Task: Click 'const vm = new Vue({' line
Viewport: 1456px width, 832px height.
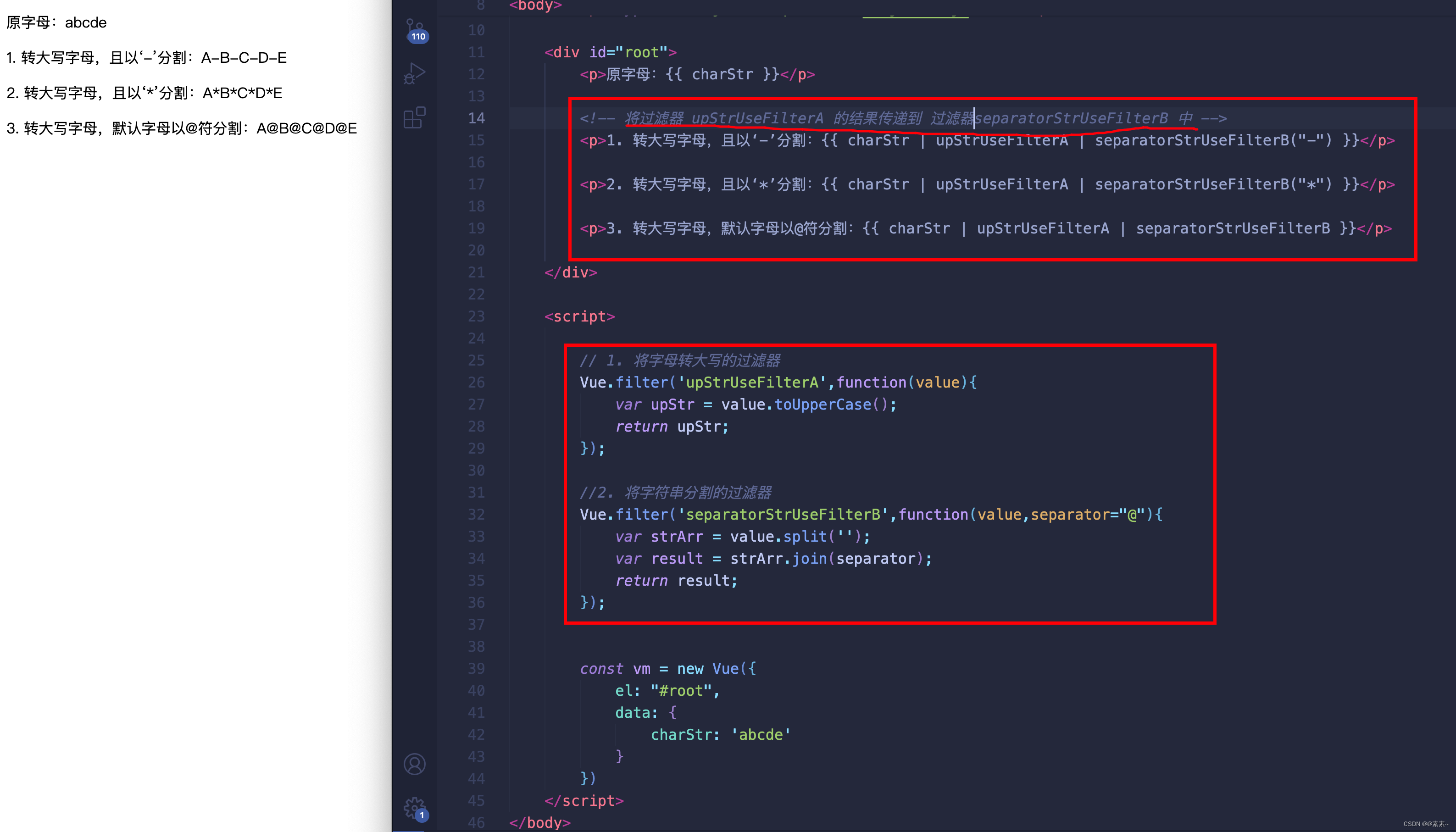Action: coord(668,669)
